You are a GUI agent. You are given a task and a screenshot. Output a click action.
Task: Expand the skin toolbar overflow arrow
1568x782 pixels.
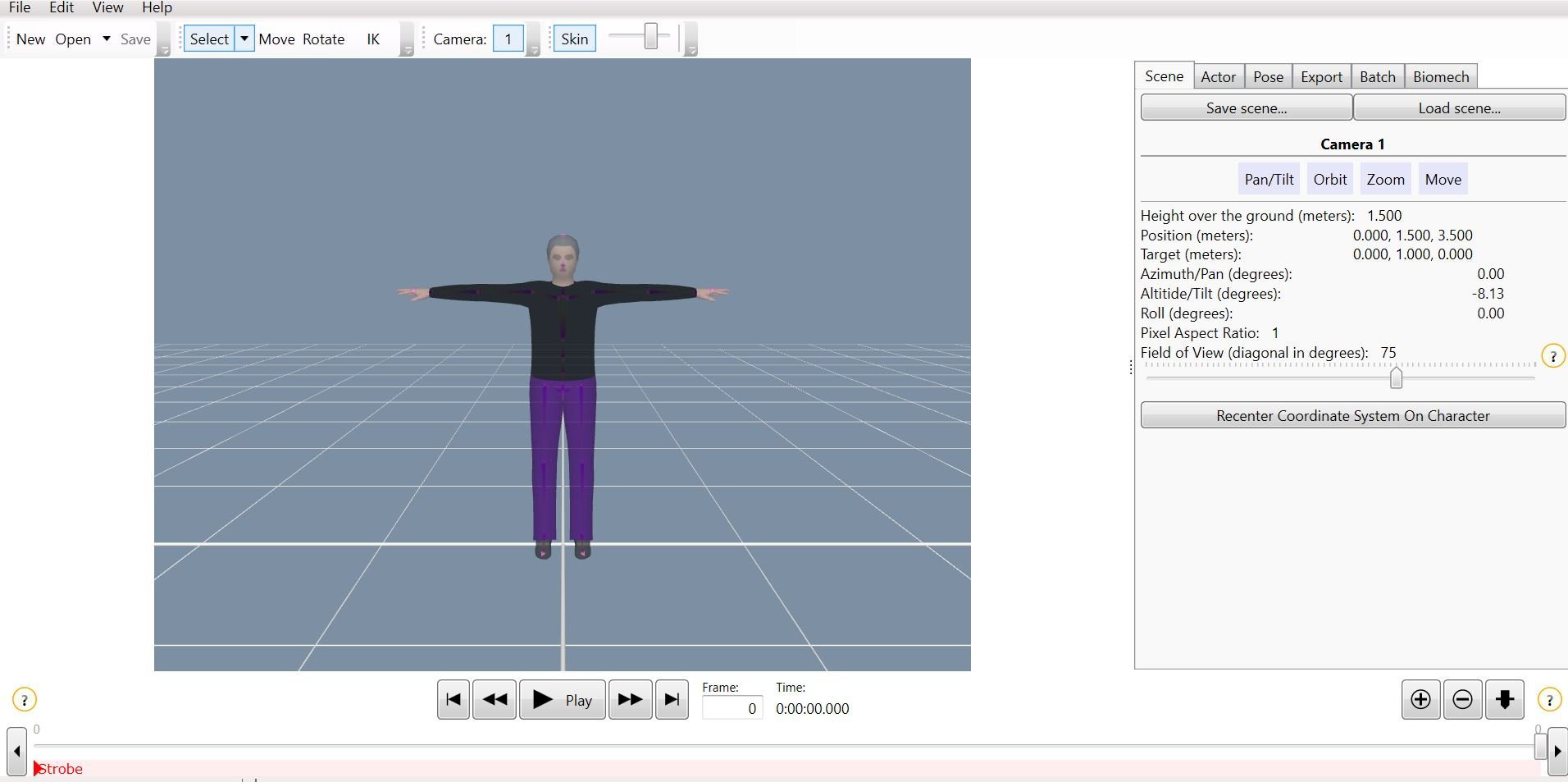tap(691, 39)
